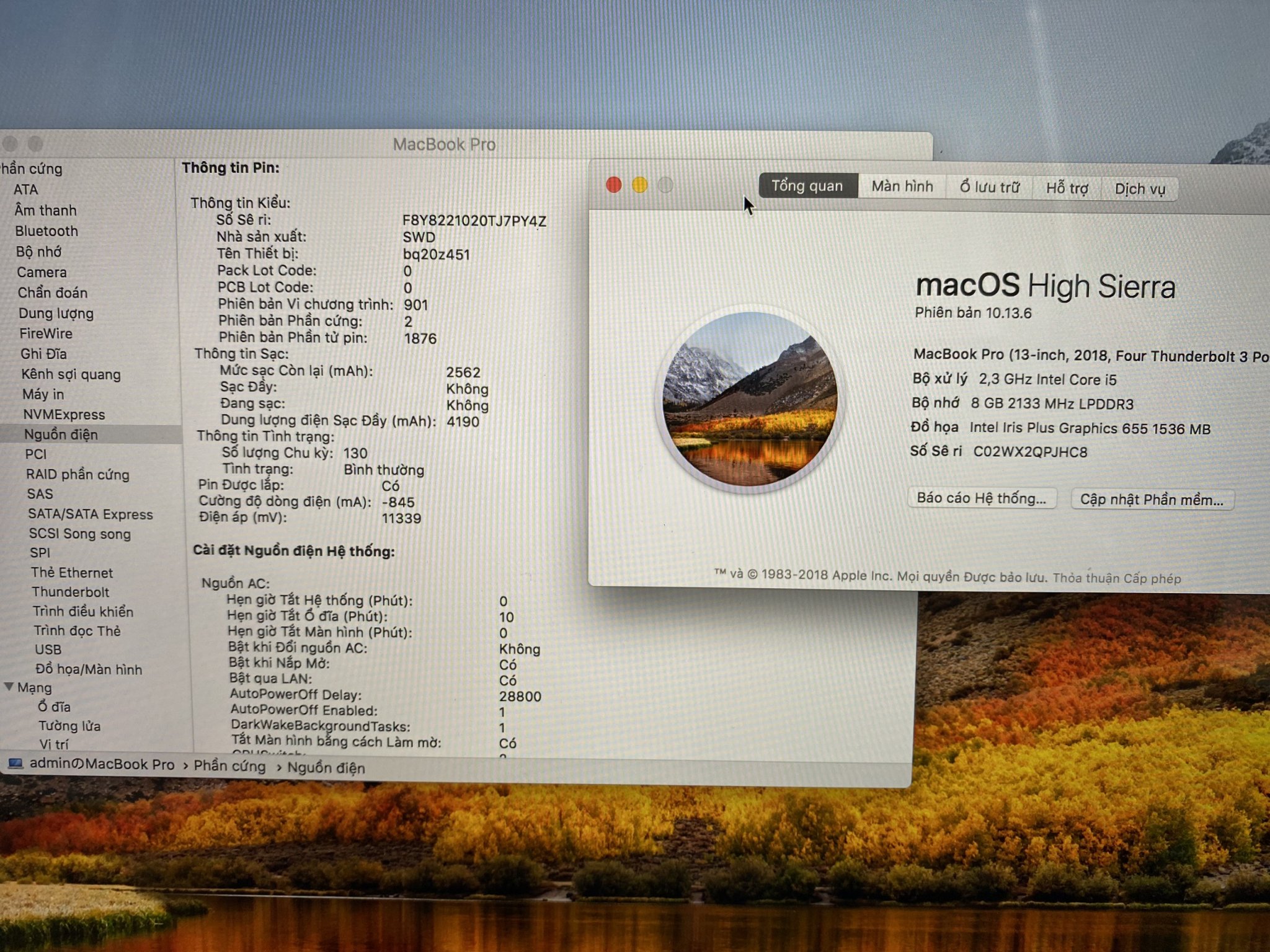
Task: Select Kênh sợi quang in the sidebar
Action: (x=71, y=374)
